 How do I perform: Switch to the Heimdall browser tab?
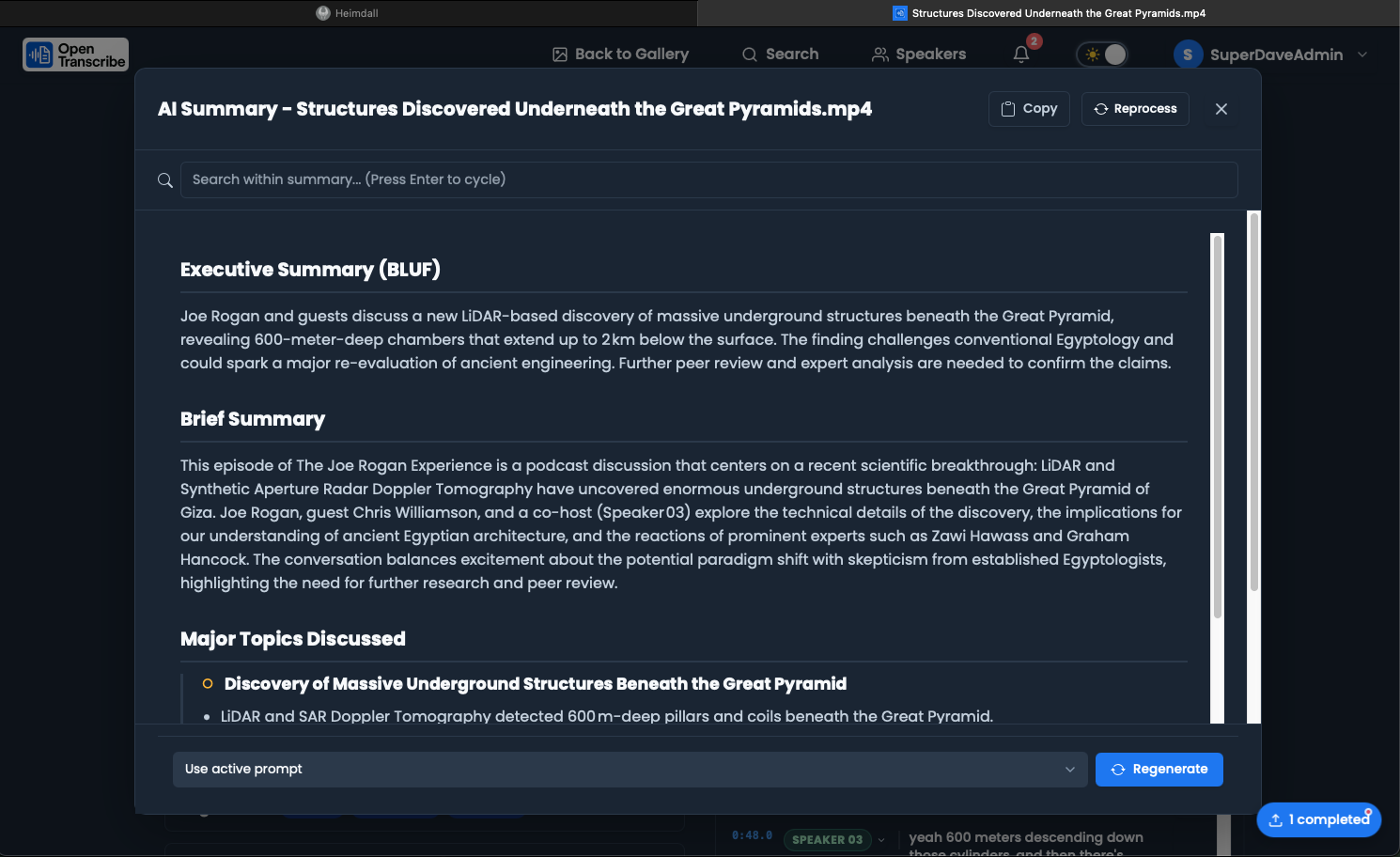point(348,13)
